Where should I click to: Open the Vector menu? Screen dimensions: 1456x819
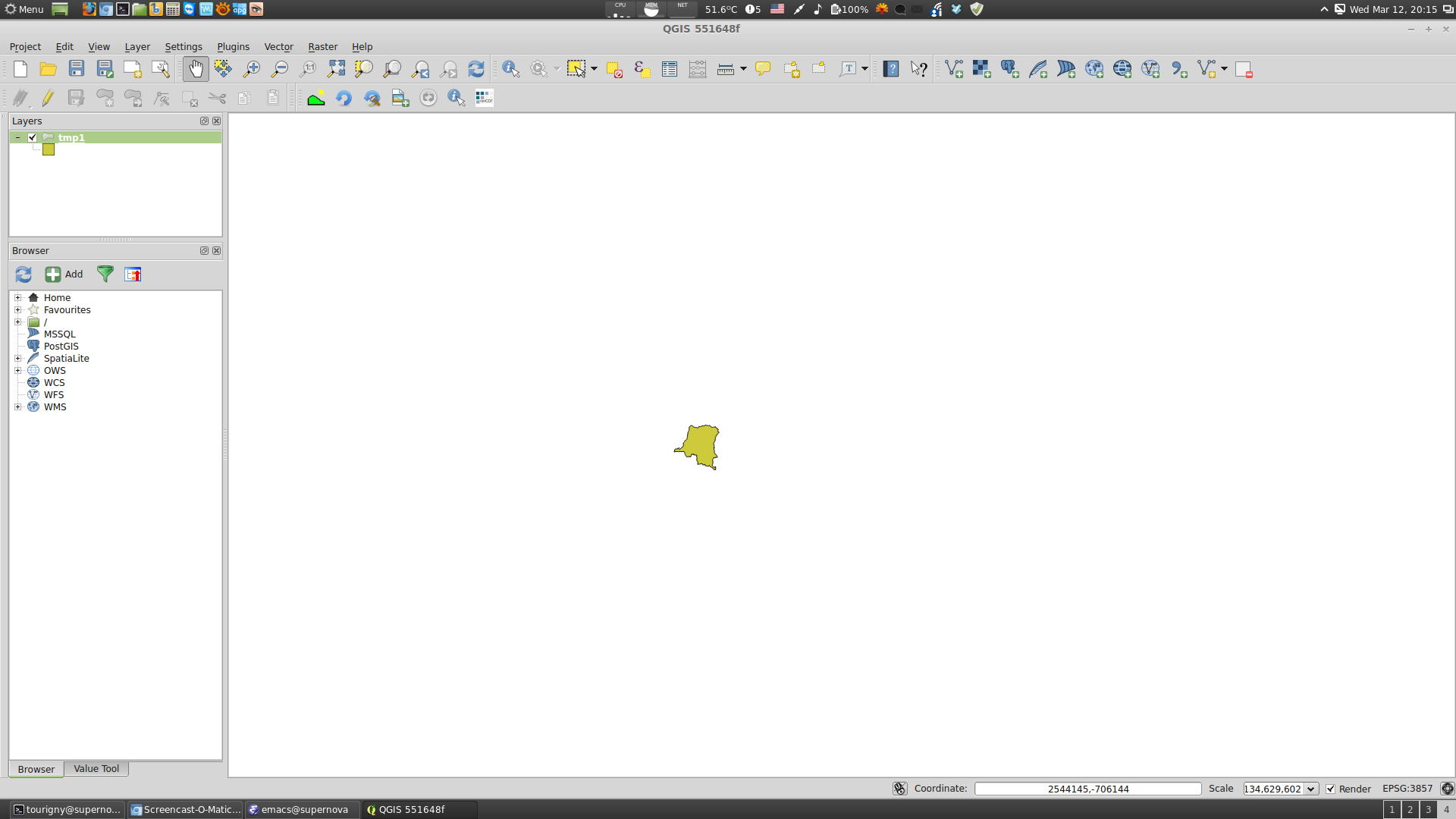click(278, 46)
